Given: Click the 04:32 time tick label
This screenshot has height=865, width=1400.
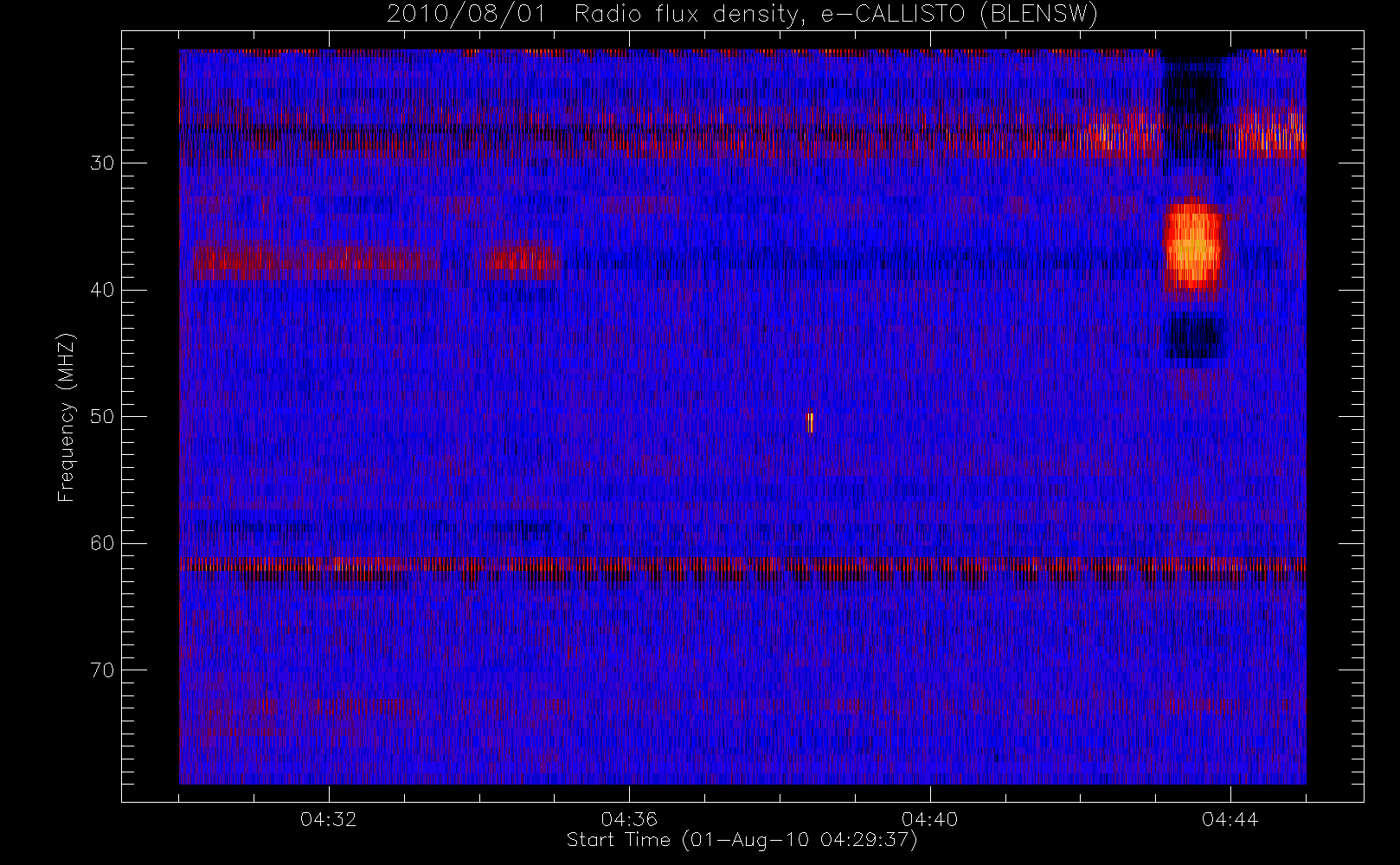Looking at the screenshot, I should [x=329, y=819].
